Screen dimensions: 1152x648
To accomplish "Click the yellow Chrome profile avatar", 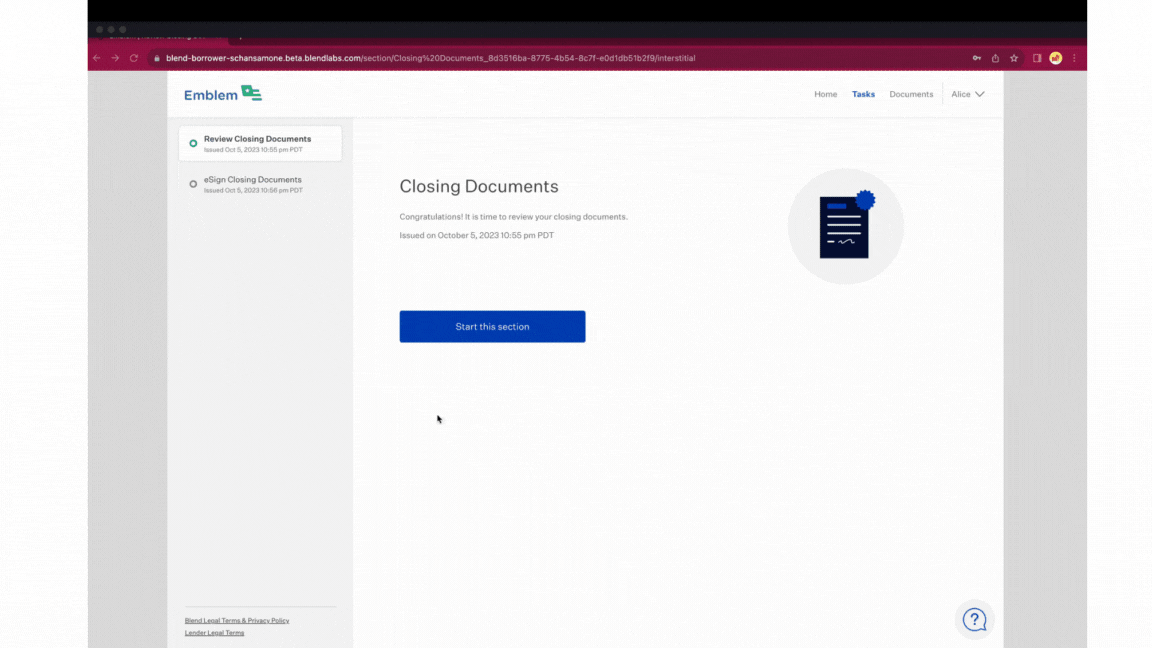I will click(x=1055, y=58).
